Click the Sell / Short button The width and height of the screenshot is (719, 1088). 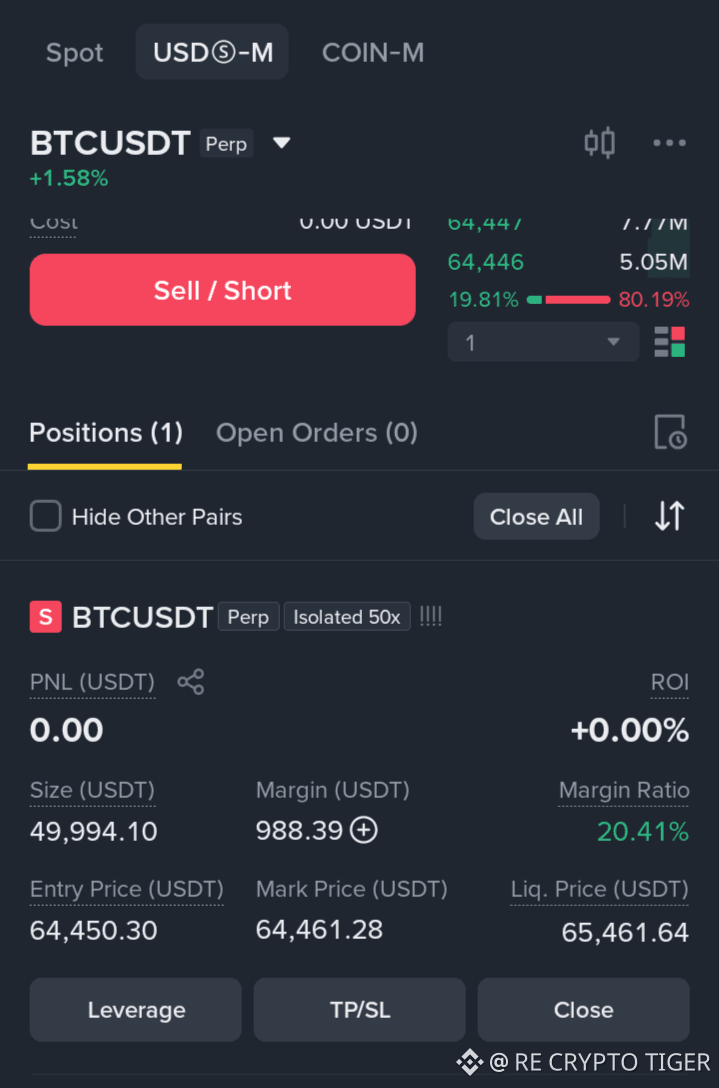(x=223, y=290)
